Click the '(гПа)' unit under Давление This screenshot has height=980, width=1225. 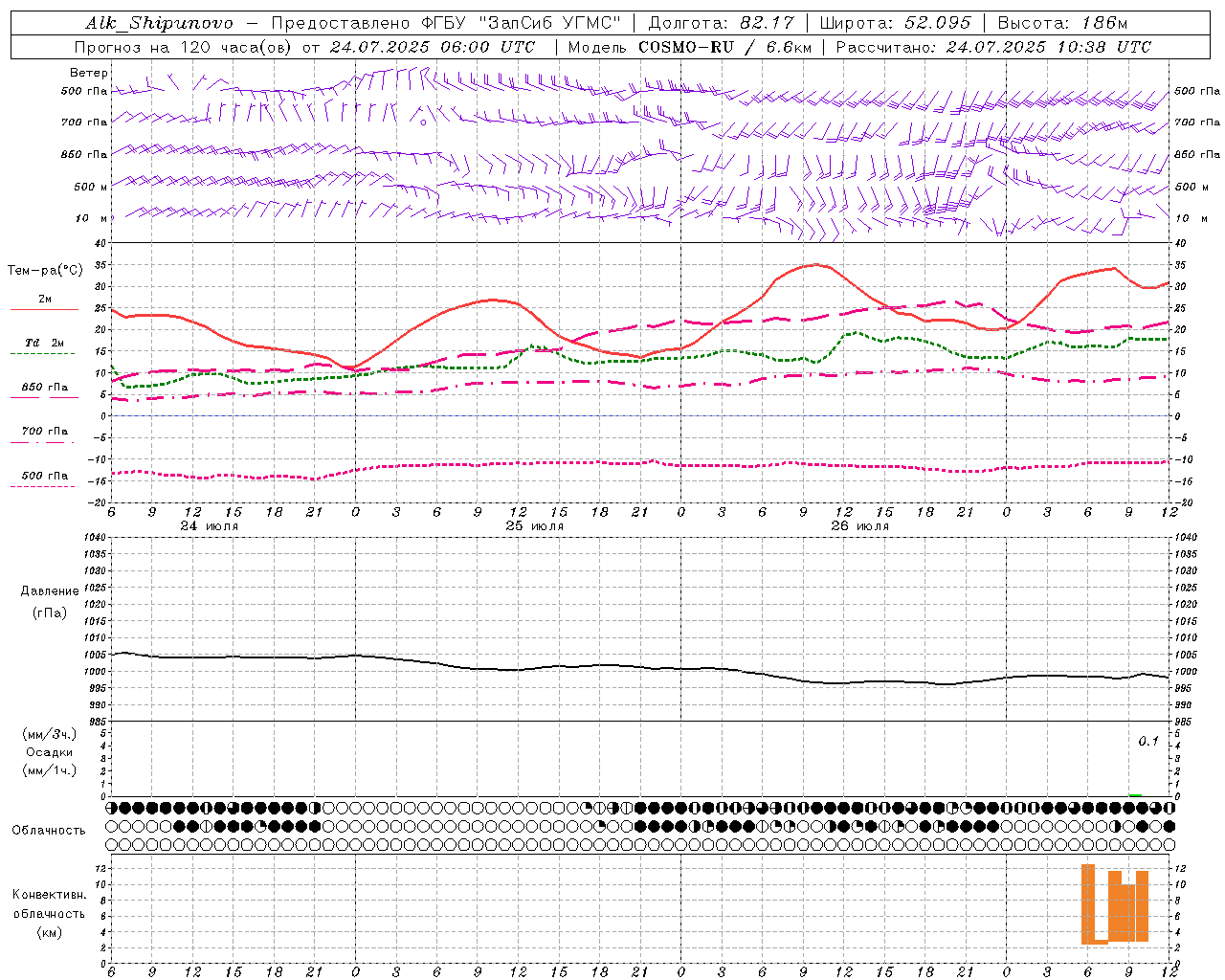(50, 612)
